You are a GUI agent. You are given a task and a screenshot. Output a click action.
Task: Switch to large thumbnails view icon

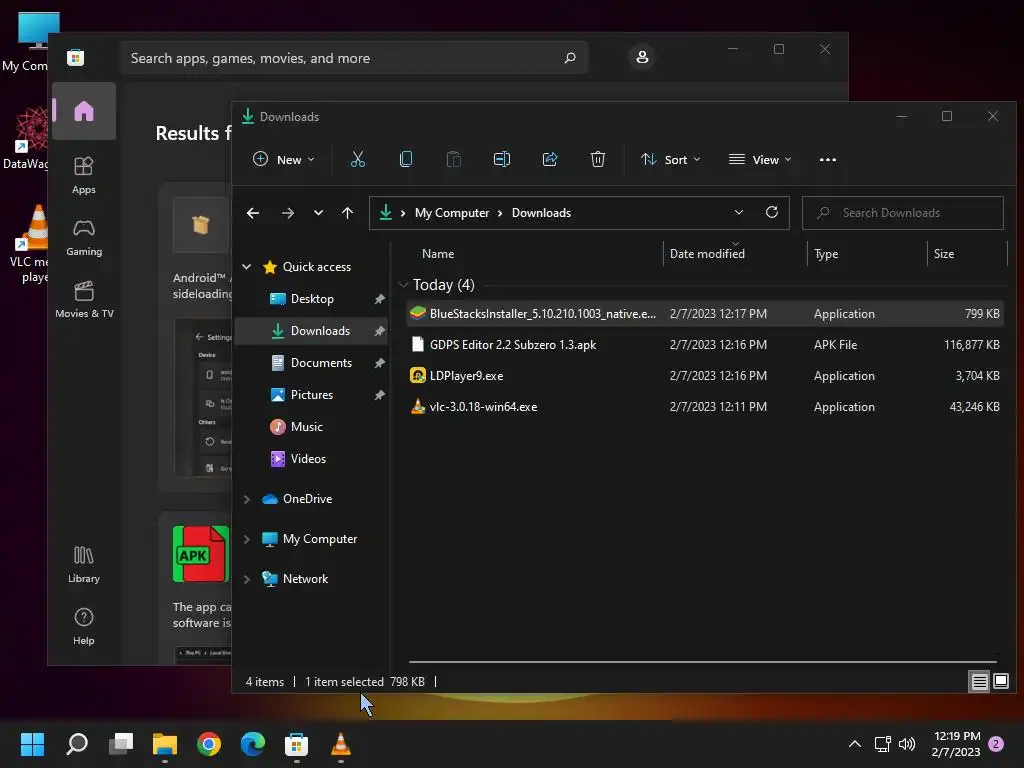(x=1000, y=682)
